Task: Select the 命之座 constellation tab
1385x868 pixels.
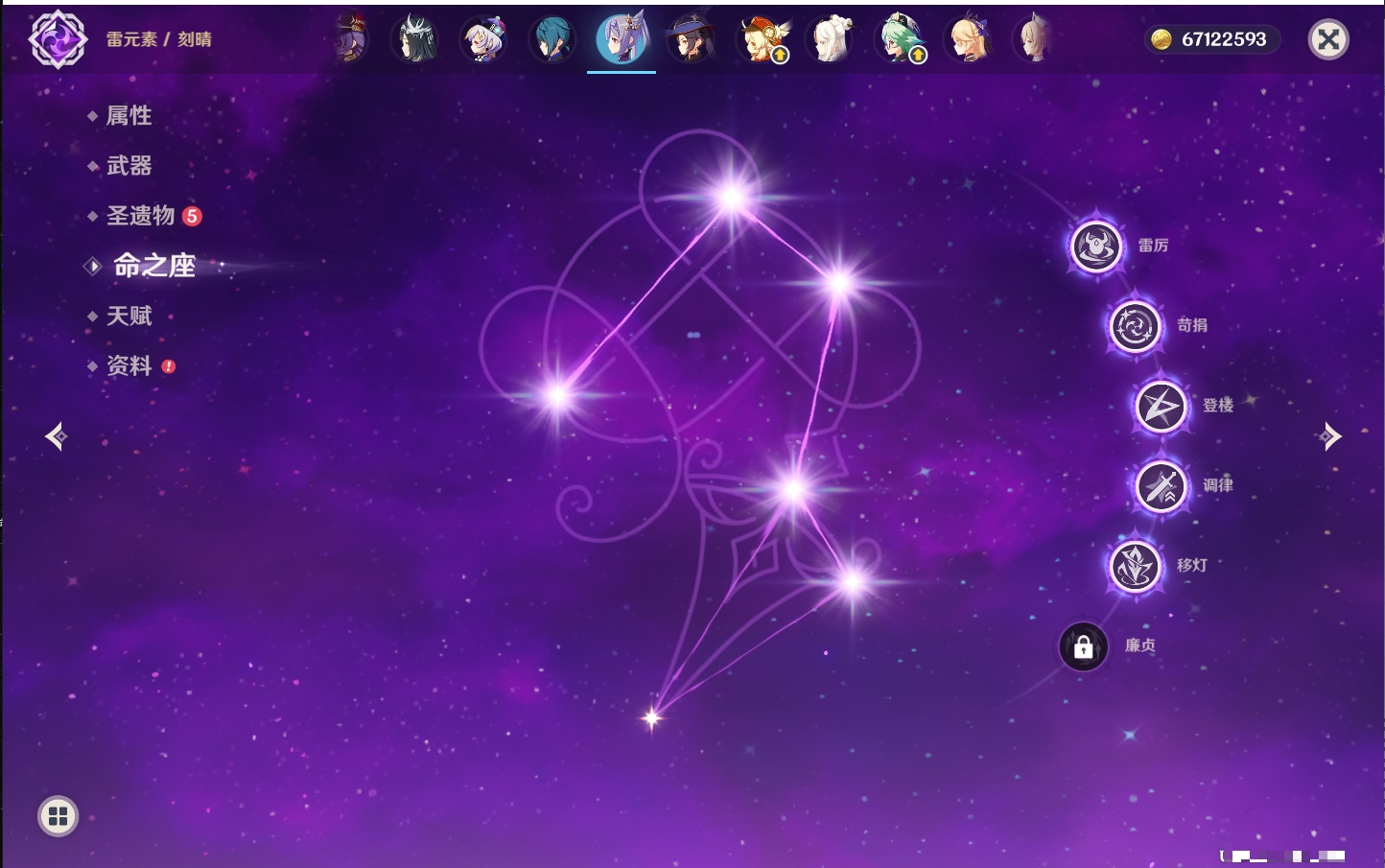Action: coord(153,266)
